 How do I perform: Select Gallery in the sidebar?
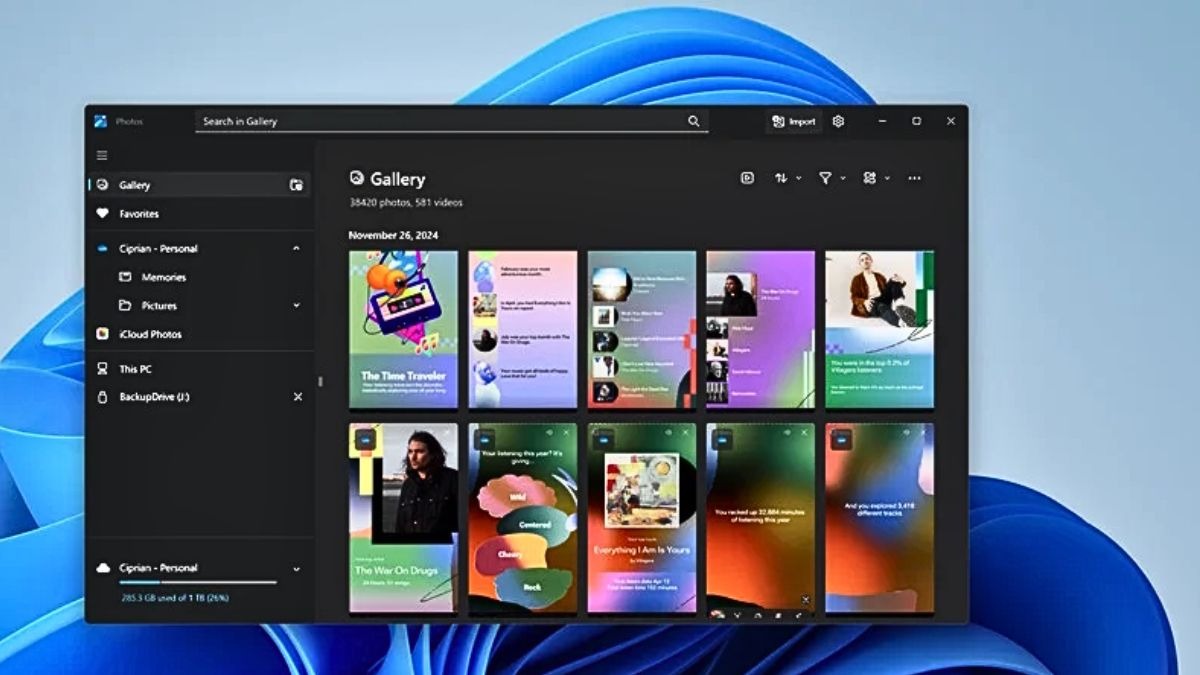[x=199, y=185]
